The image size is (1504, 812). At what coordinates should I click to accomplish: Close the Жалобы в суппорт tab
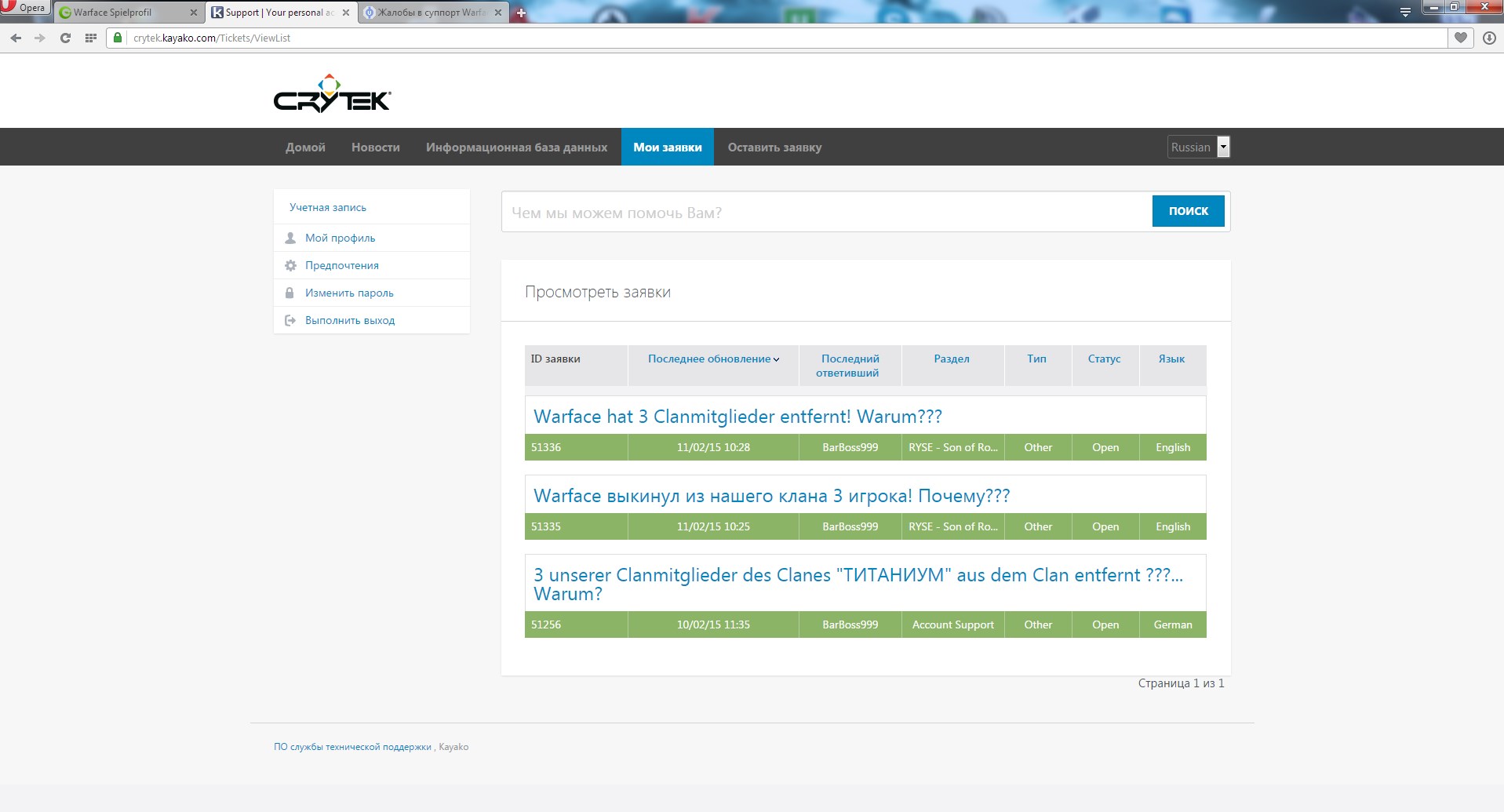point(498,13)
